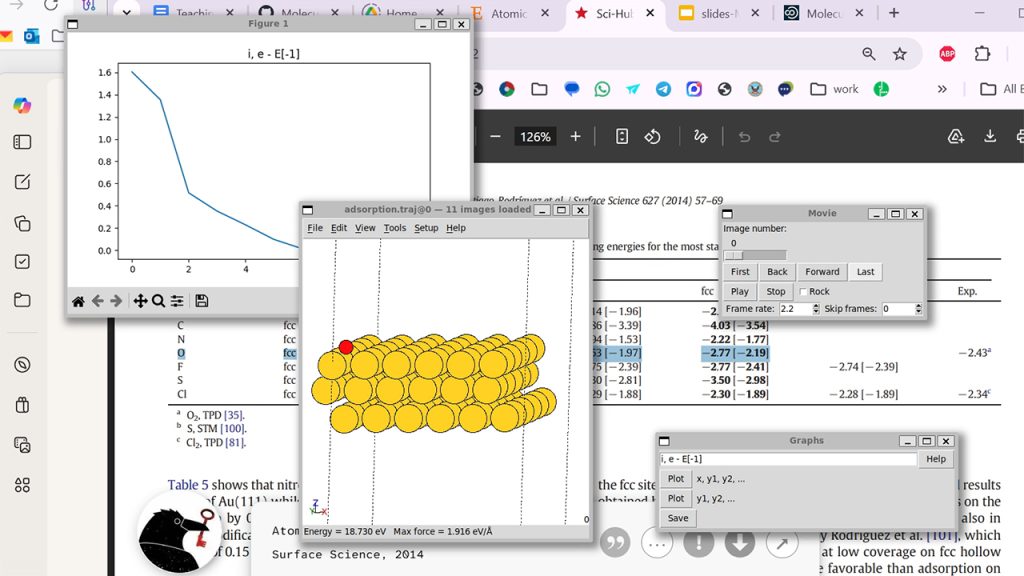Save the figure with floppy disk icon

coord(202,301)
